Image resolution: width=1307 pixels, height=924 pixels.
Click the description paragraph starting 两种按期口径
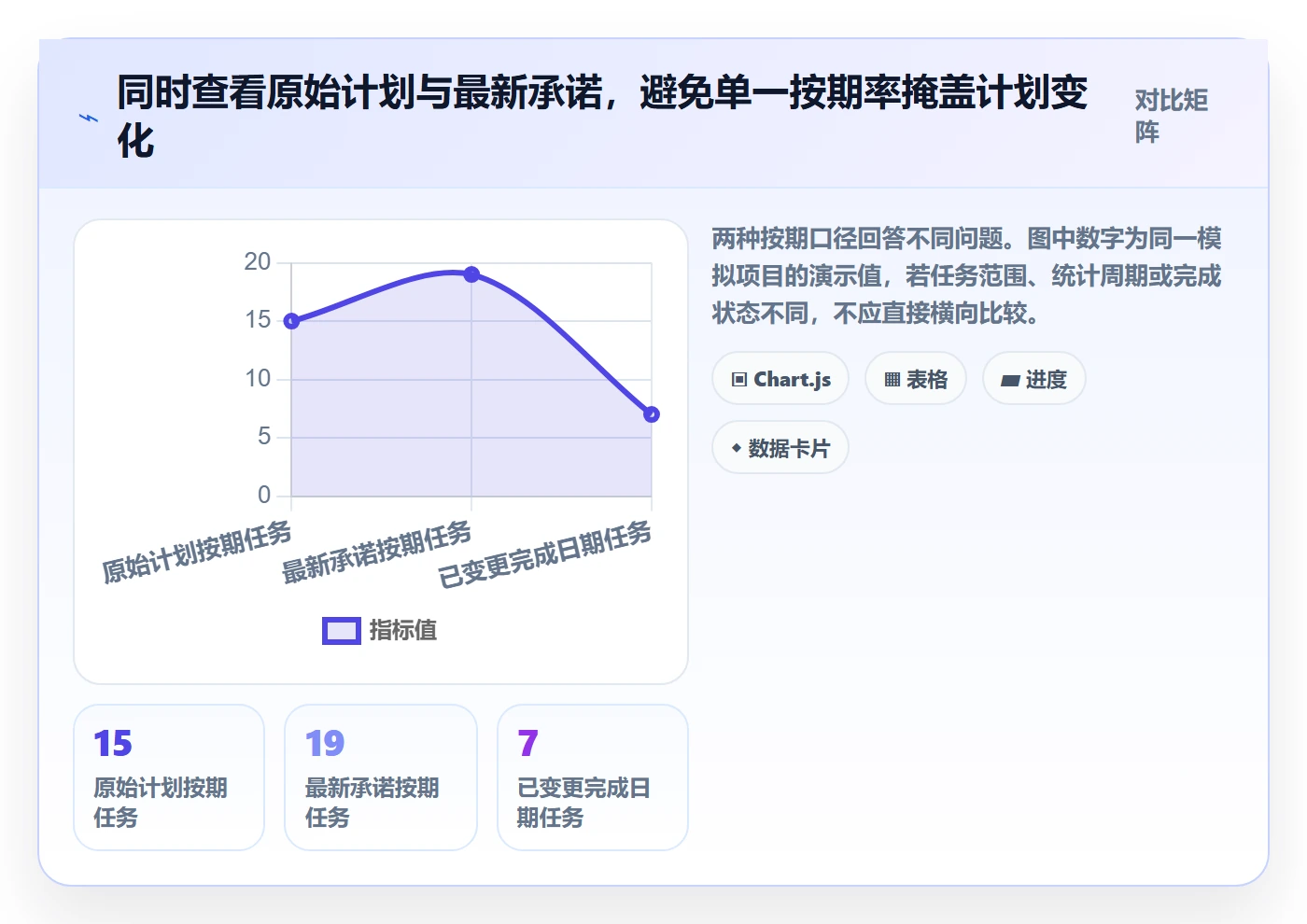(x=967, y=275)
